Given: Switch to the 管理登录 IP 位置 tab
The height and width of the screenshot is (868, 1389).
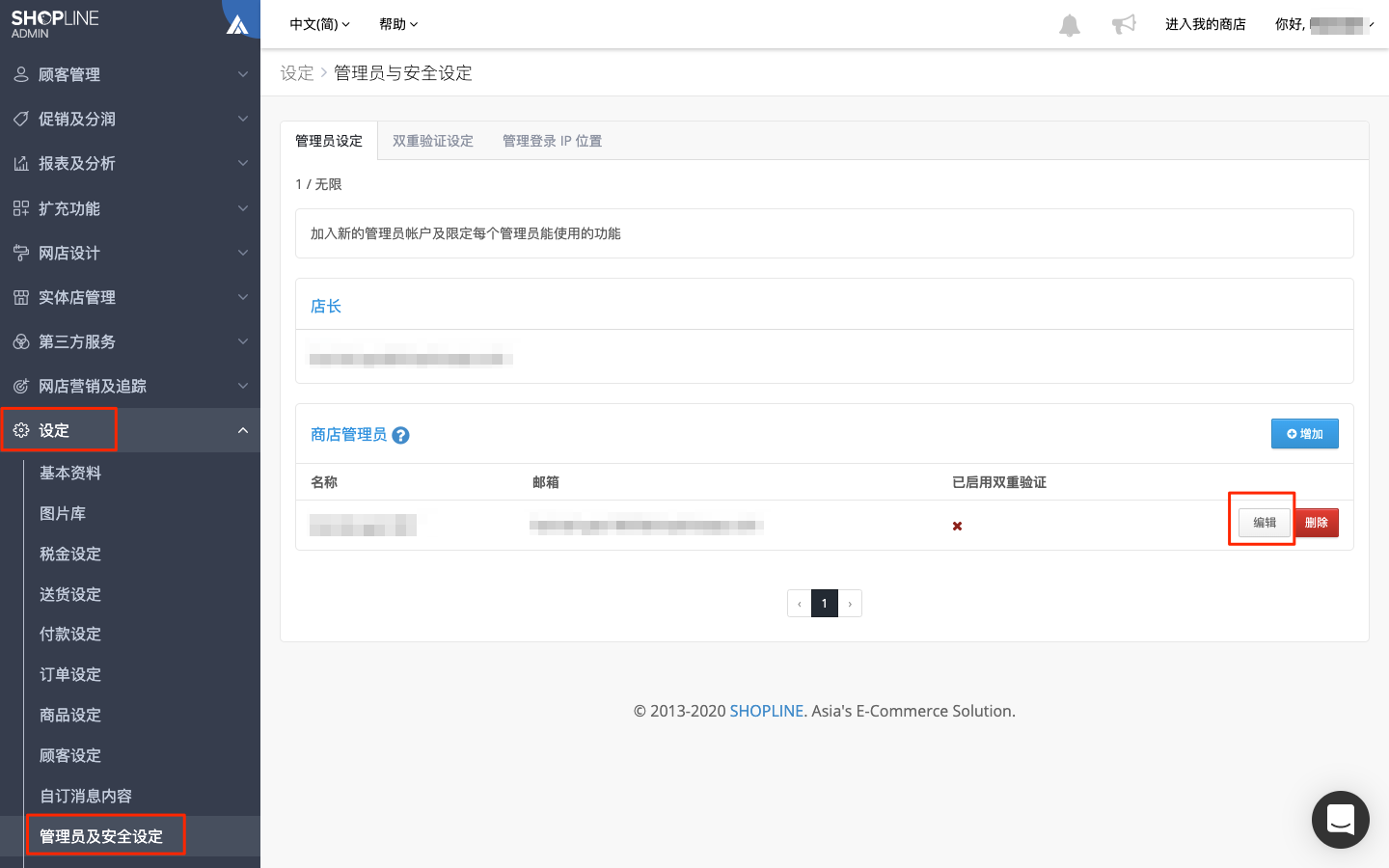Looking at the screenshot, I should pyautogui.click(x=552, y=141).
